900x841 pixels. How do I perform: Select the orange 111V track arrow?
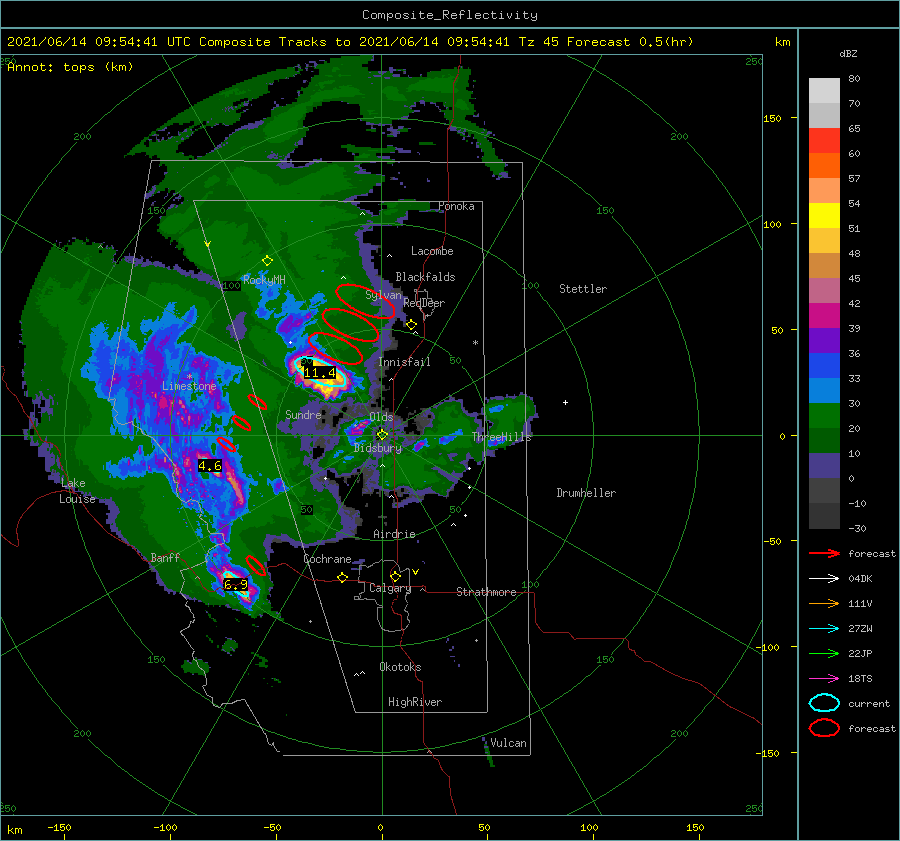(x=824, y=603)
